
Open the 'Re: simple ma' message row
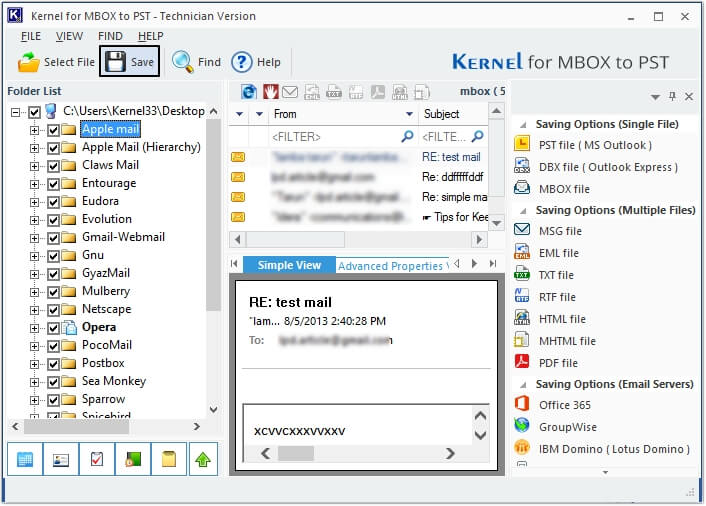click(358, 197)
